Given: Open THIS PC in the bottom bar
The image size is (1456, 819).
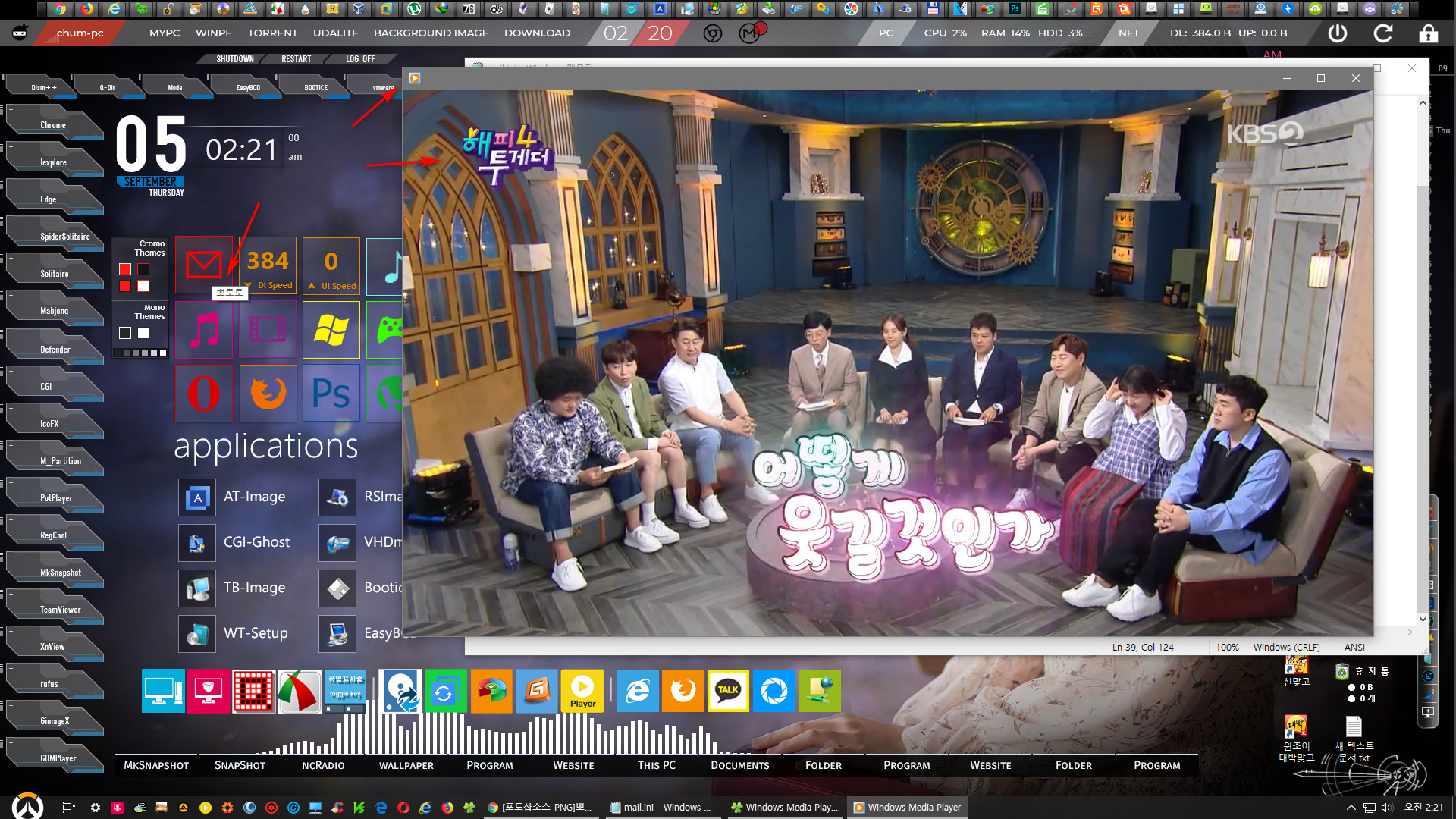Looking at the screenshot, I should coord(657,765).
